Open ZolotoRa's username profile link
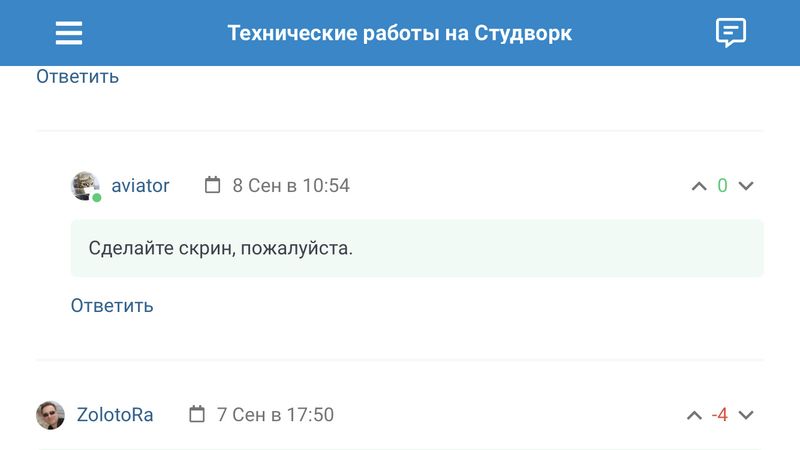The width and height of the screenshot is (800, 450). [115, 415]
